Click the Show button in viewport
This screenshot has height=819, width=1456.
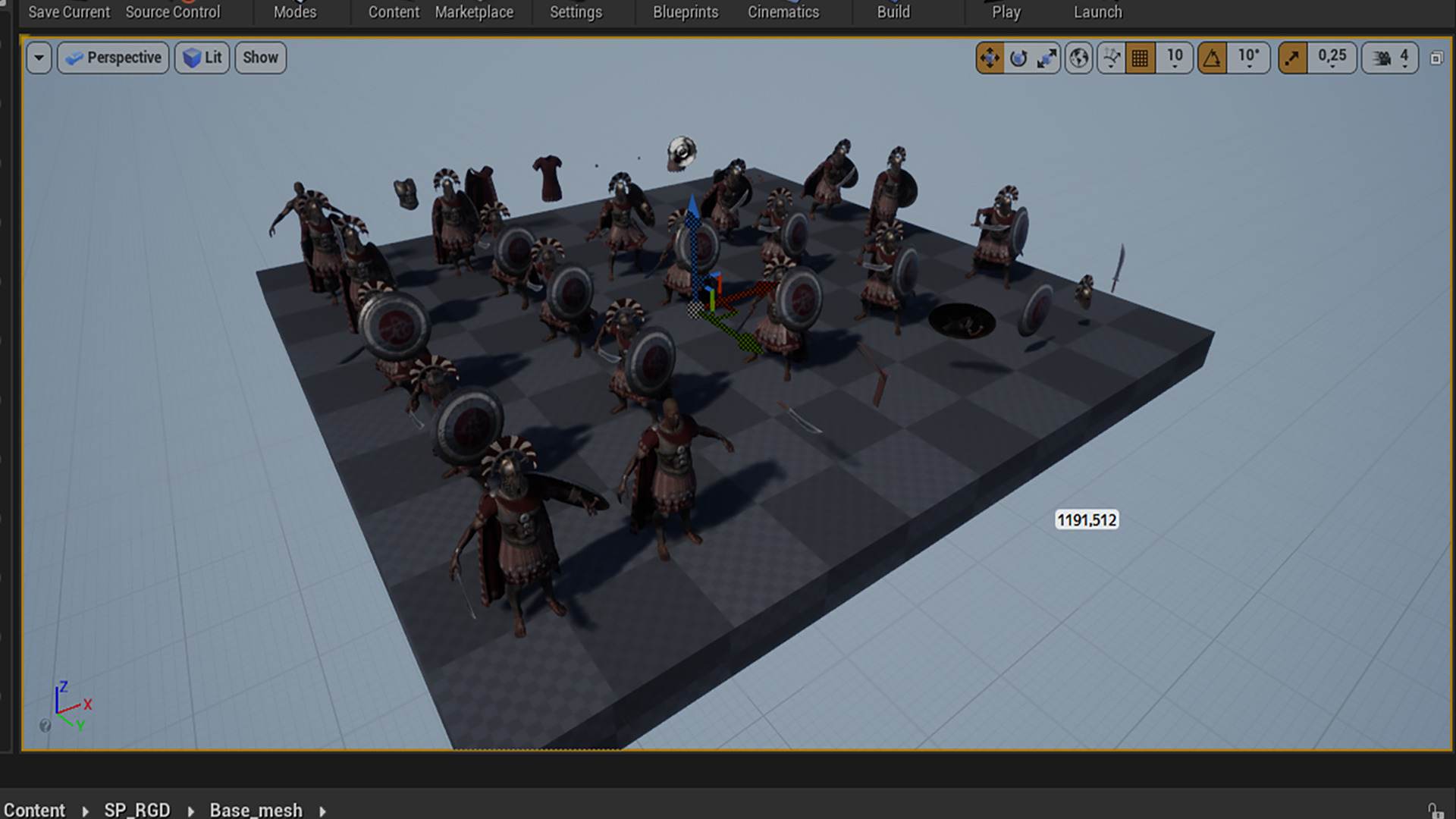pos(260,58)
